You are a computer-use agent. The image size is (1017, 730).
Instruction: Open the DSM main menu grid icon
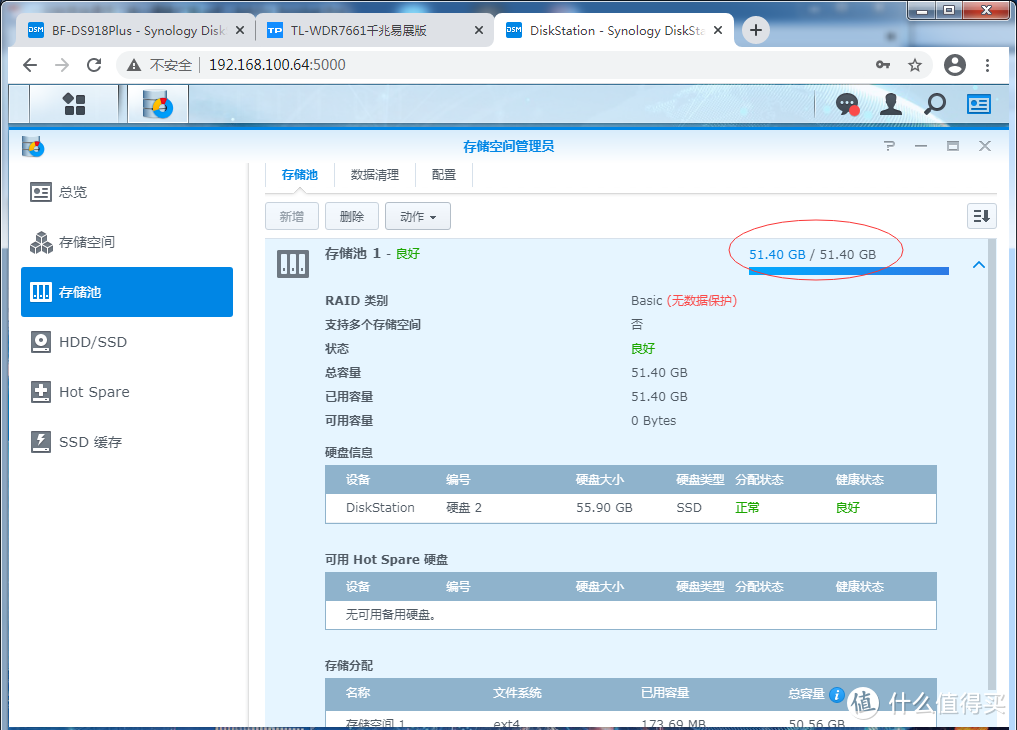click(74, 104)
